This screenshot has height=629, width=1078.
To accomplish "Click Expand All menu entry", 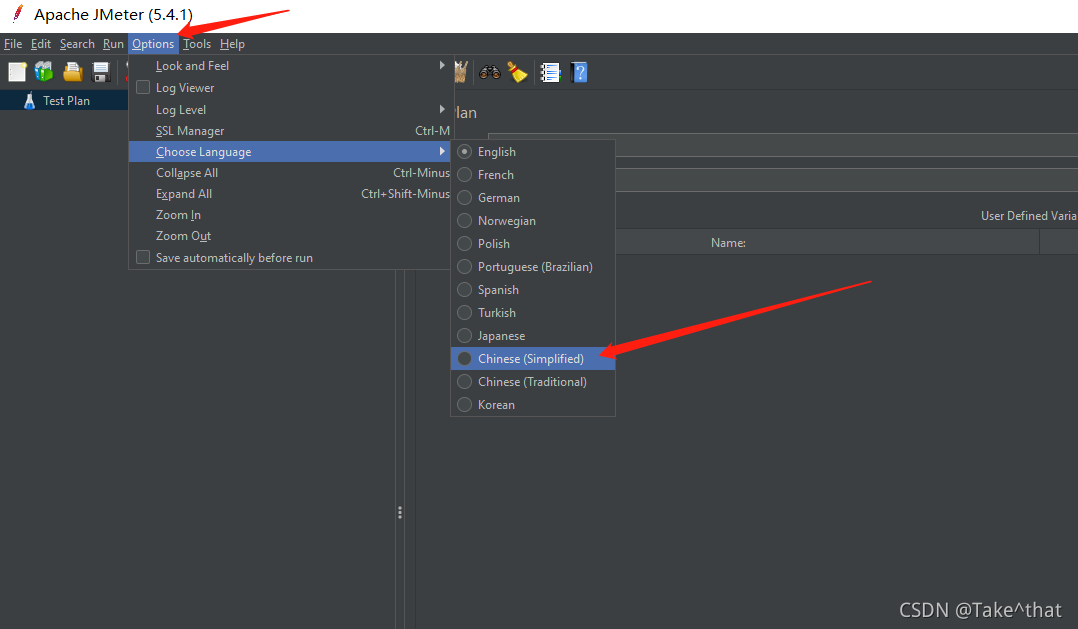I will 289,194.
